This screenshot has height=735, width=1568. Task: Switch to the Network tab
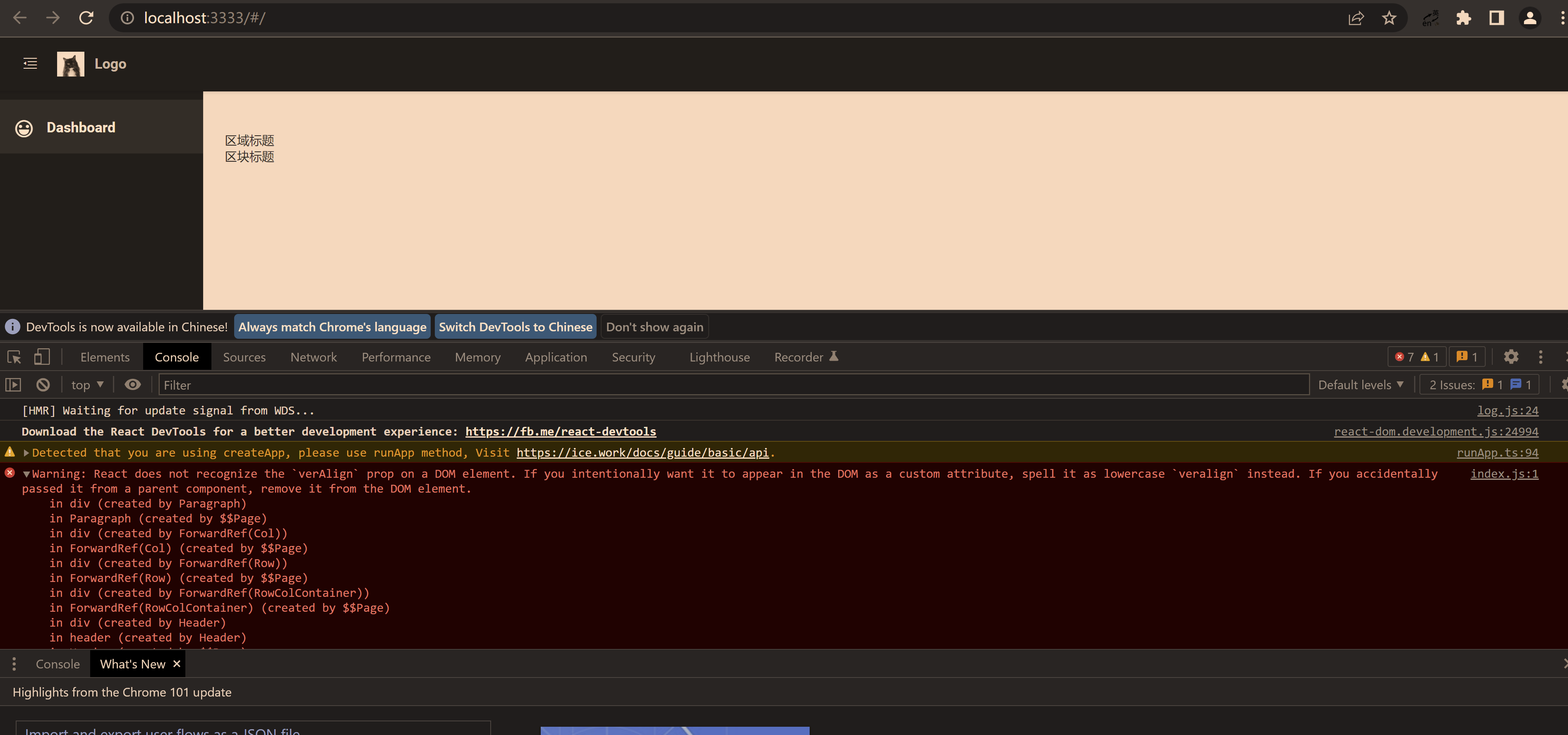click(313, 357)
